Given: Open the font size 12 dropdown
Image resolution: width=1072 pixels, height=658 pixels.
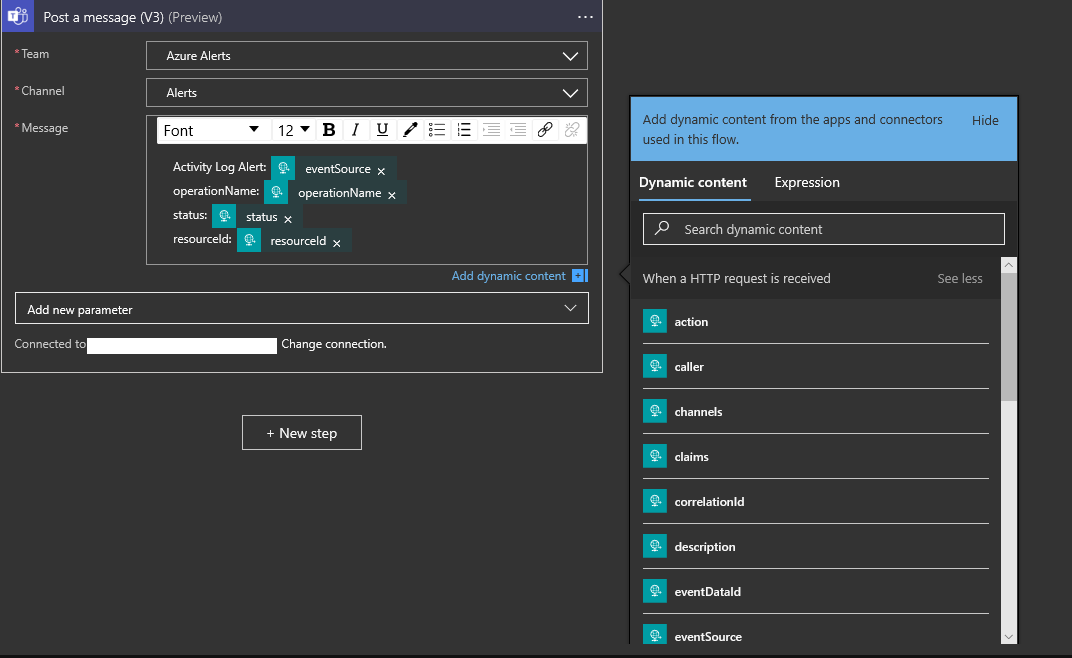Looking at the screenshot, I should tap(293, 130).
